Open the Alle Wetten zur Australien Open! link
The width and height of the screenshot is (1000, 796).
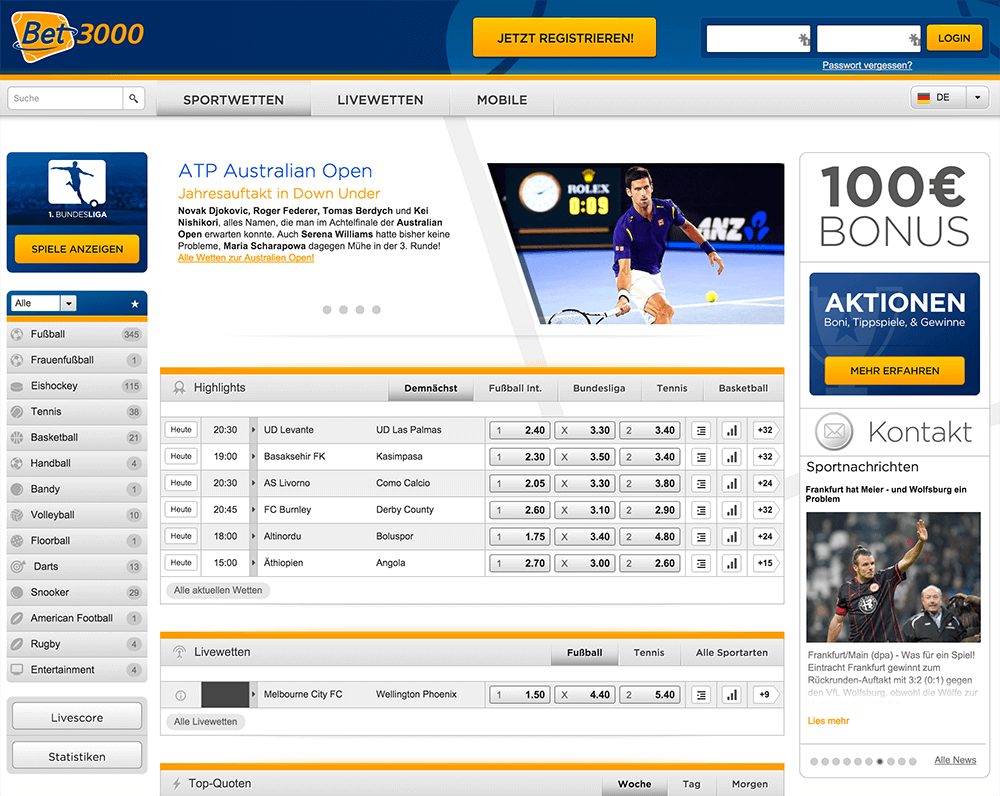click(x=246, y=258)
